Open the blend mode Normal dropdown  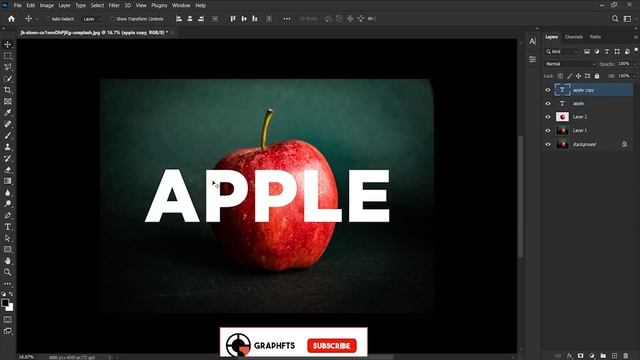click(x=570, y=64)
